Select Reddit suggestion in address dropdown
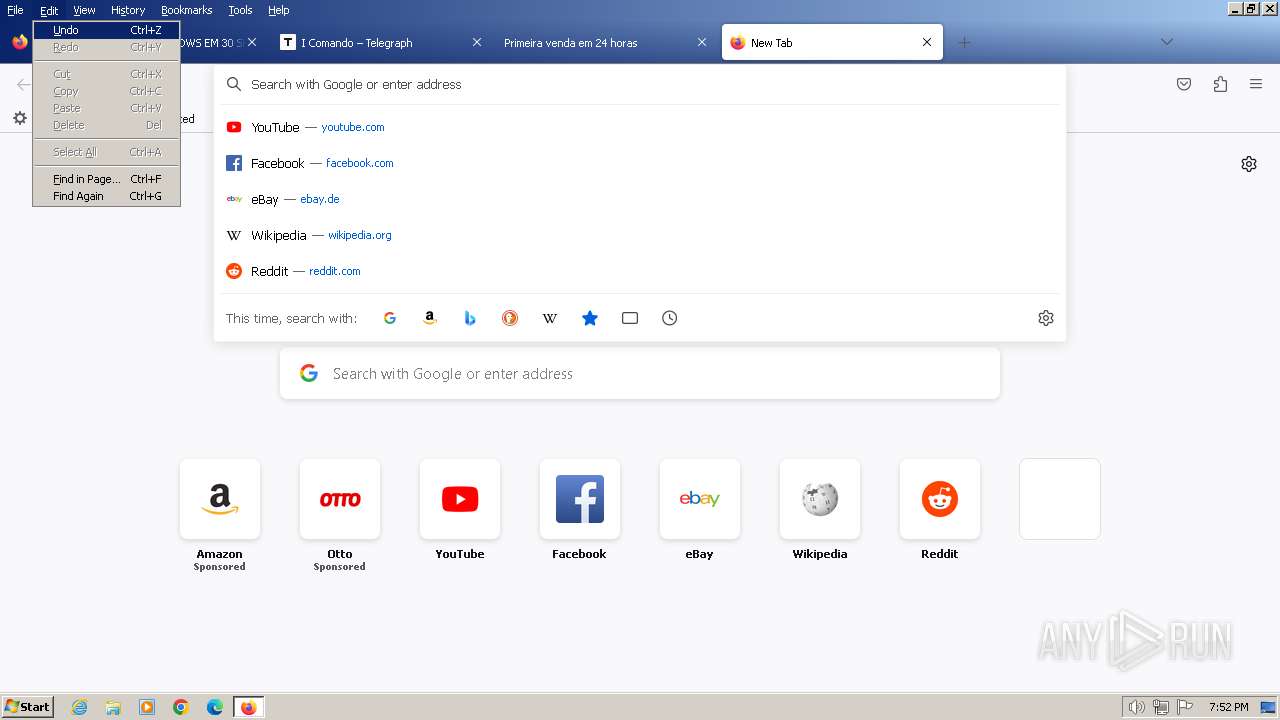Screen dimensions: 1280x720 tap(640, 271)
